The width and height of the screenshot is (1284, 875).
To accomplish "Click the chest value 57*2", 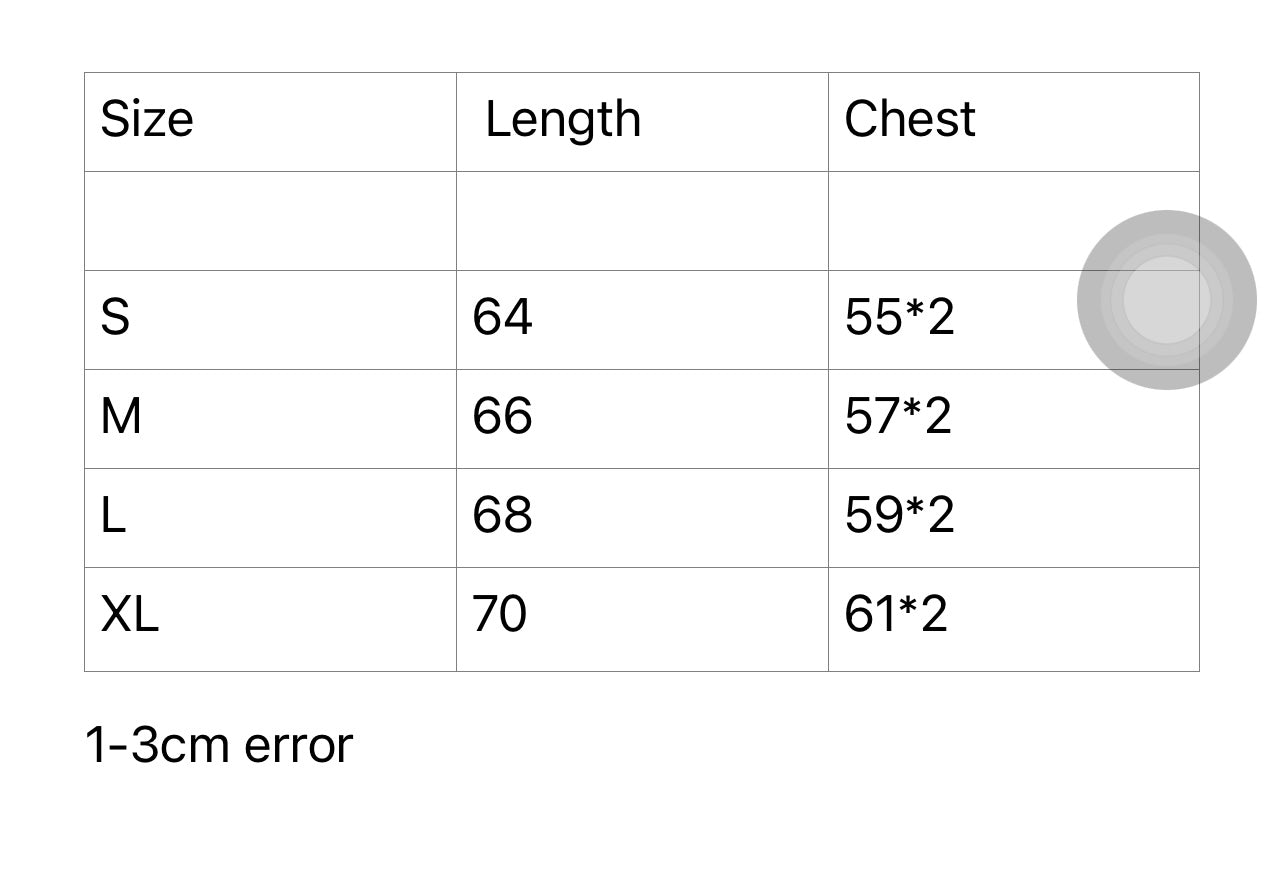I will pyautogui.click(x=898, y=417).
